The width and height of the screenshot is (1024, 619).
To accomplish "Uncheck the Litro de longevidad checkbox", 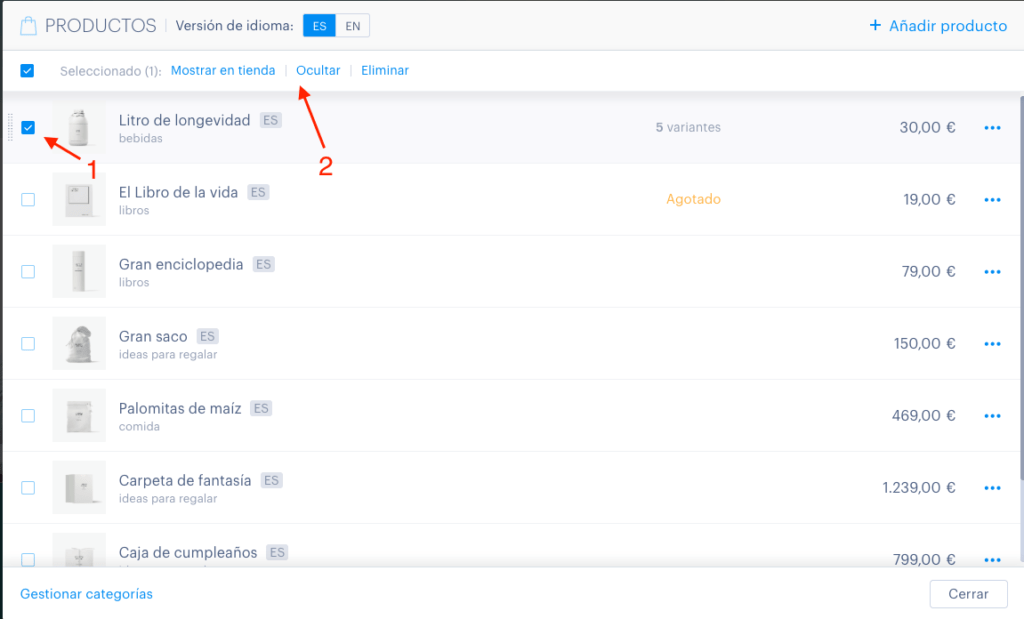I will pyautogui.click(x=27, y=127).
